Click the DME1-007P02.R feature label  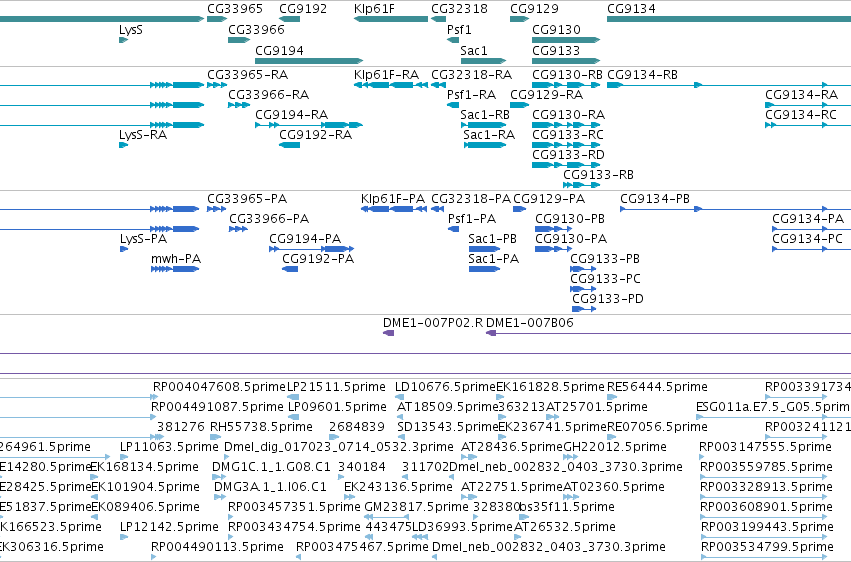point(433,323)
